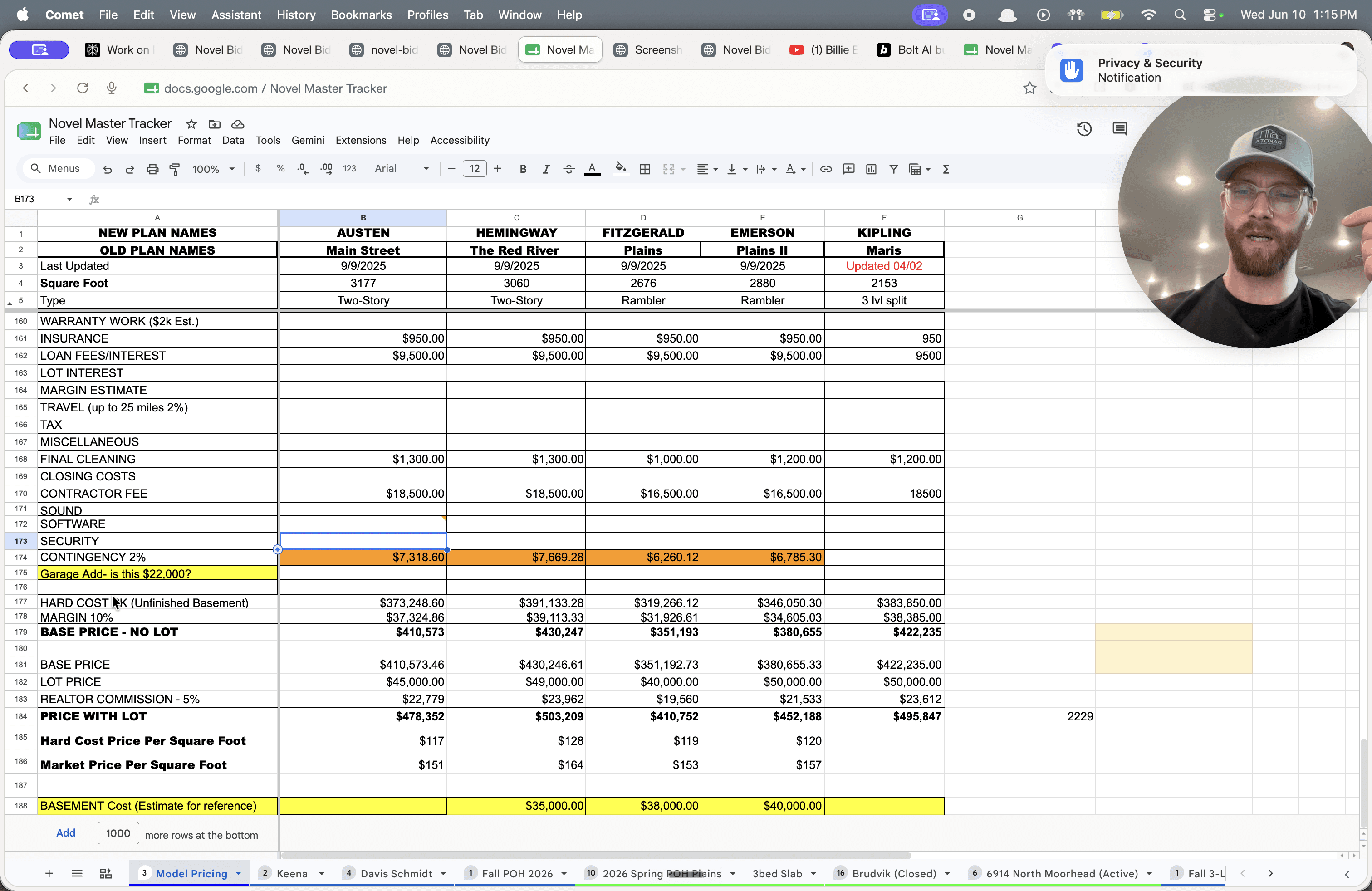Viewport: 1372px width, 891px height.
Task: Print the spreadsheet using printer icon
Action: click(x=152, y=169)
